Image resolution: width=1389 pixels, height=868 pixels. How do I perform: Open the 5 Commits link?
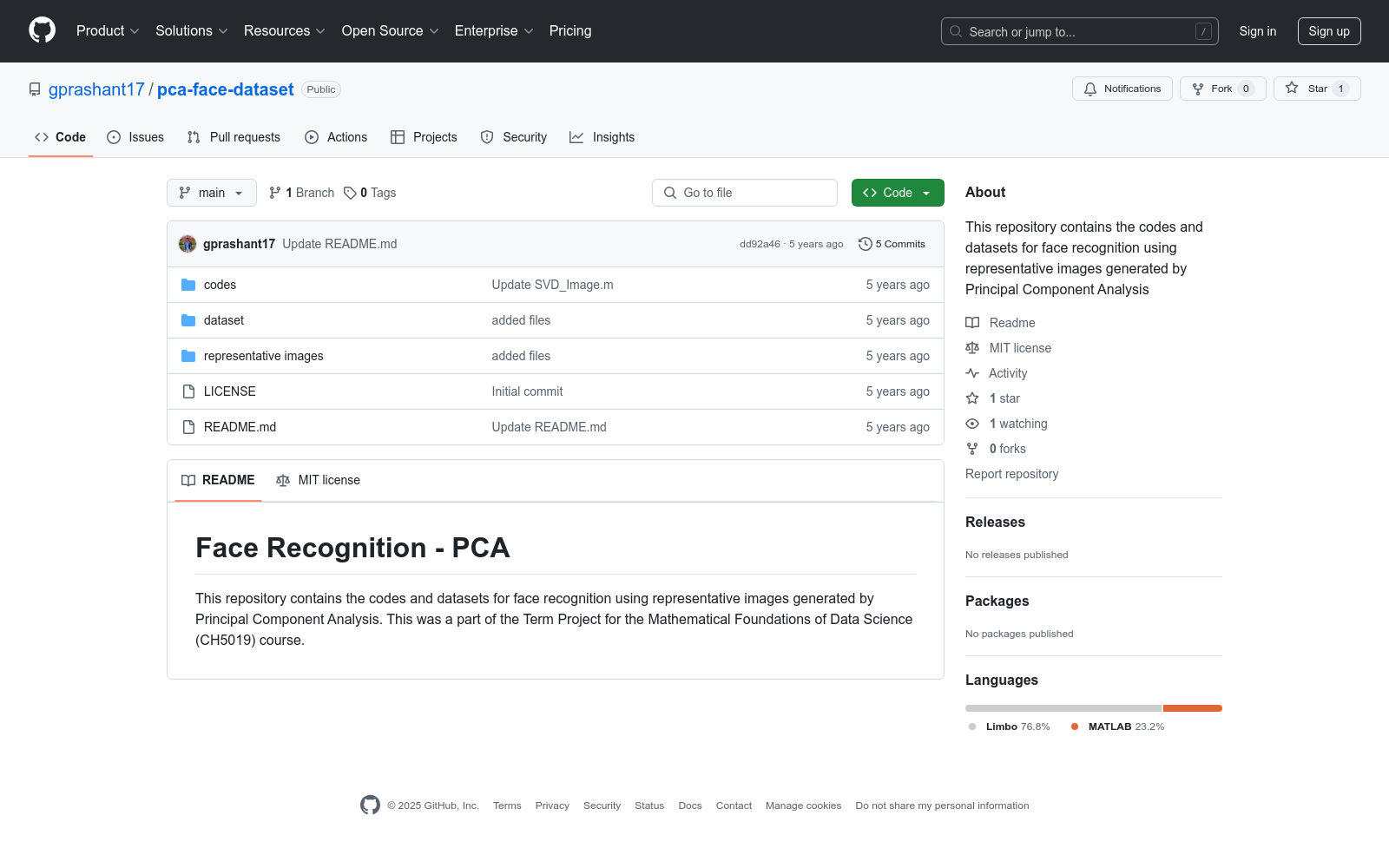(x=892, y=244)
